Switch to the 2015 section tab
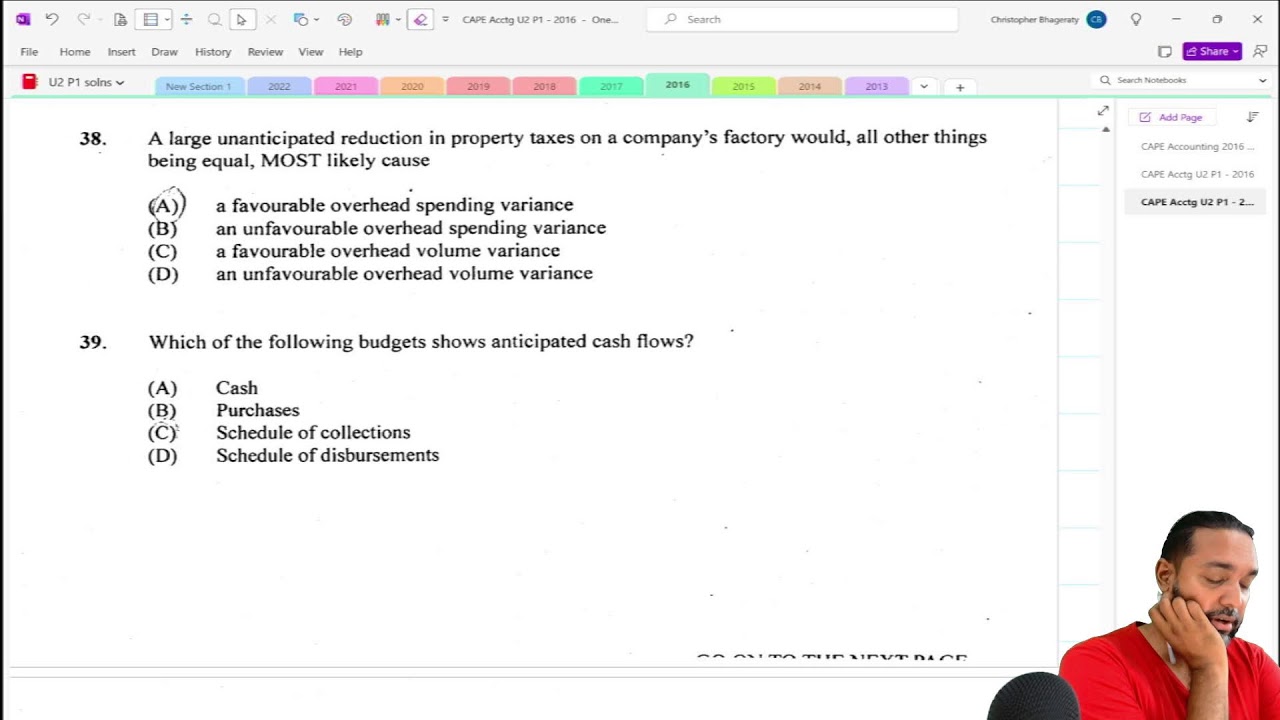Image resolution: width=1280 pixels, height=720 pixels. [x=743, y=87]
